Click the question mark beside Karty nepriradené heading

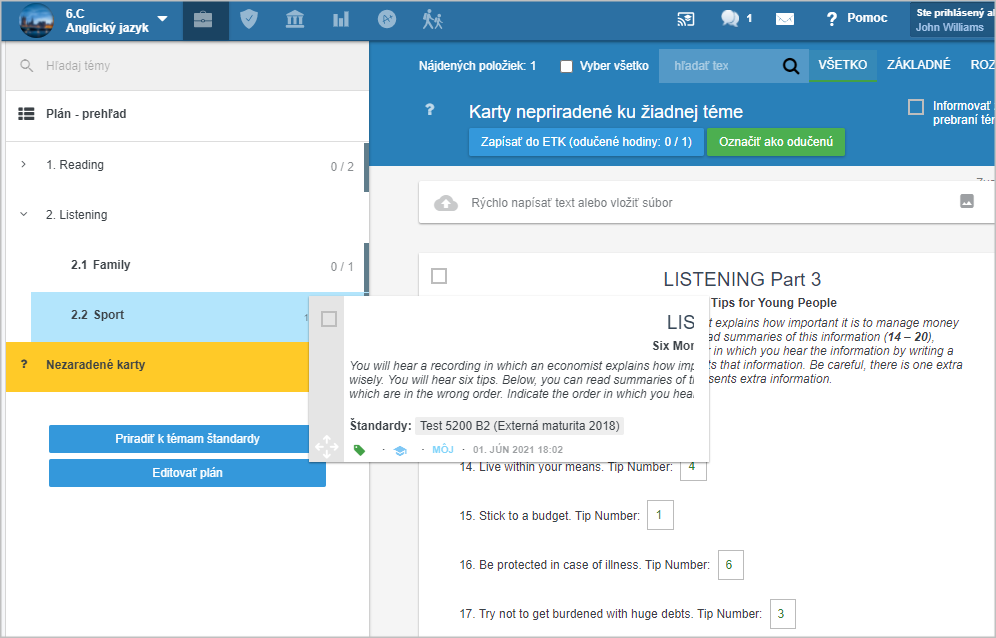[x=430, y=109]
